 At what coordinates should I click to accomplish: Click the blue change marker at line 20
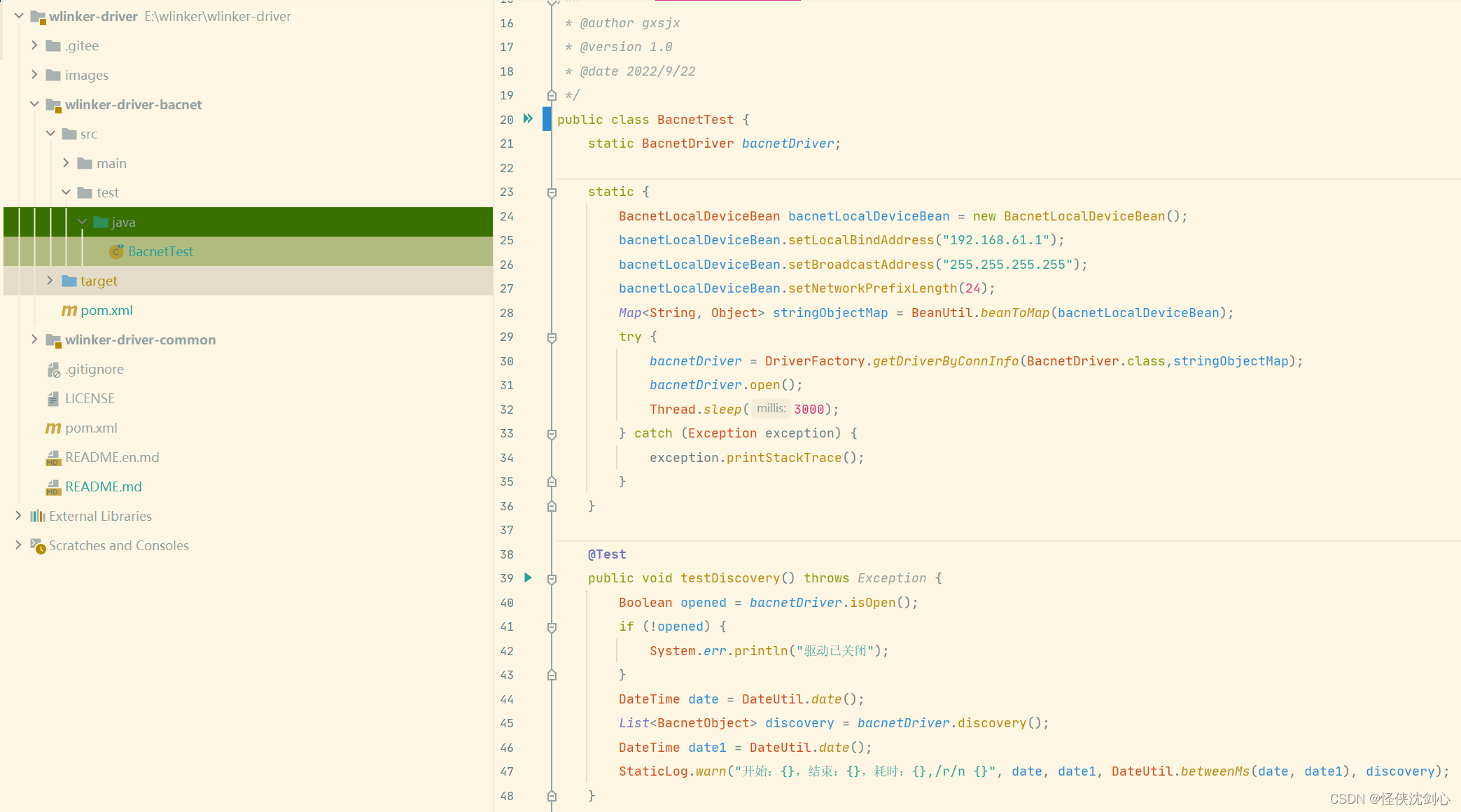(x=547, y=119)
